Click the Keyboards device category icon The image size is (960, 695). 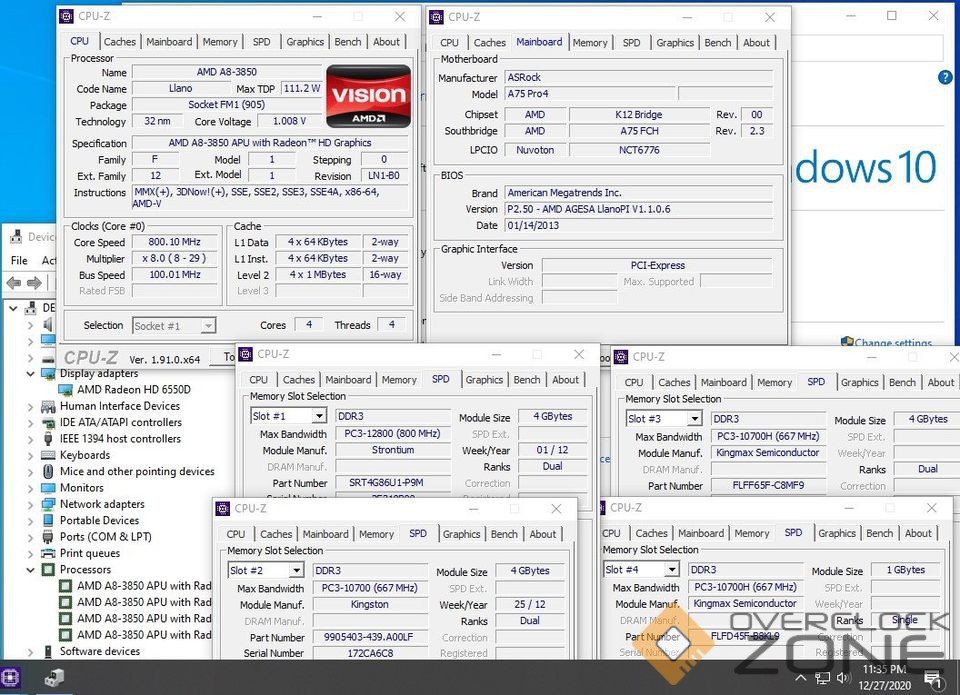[48, 455]
